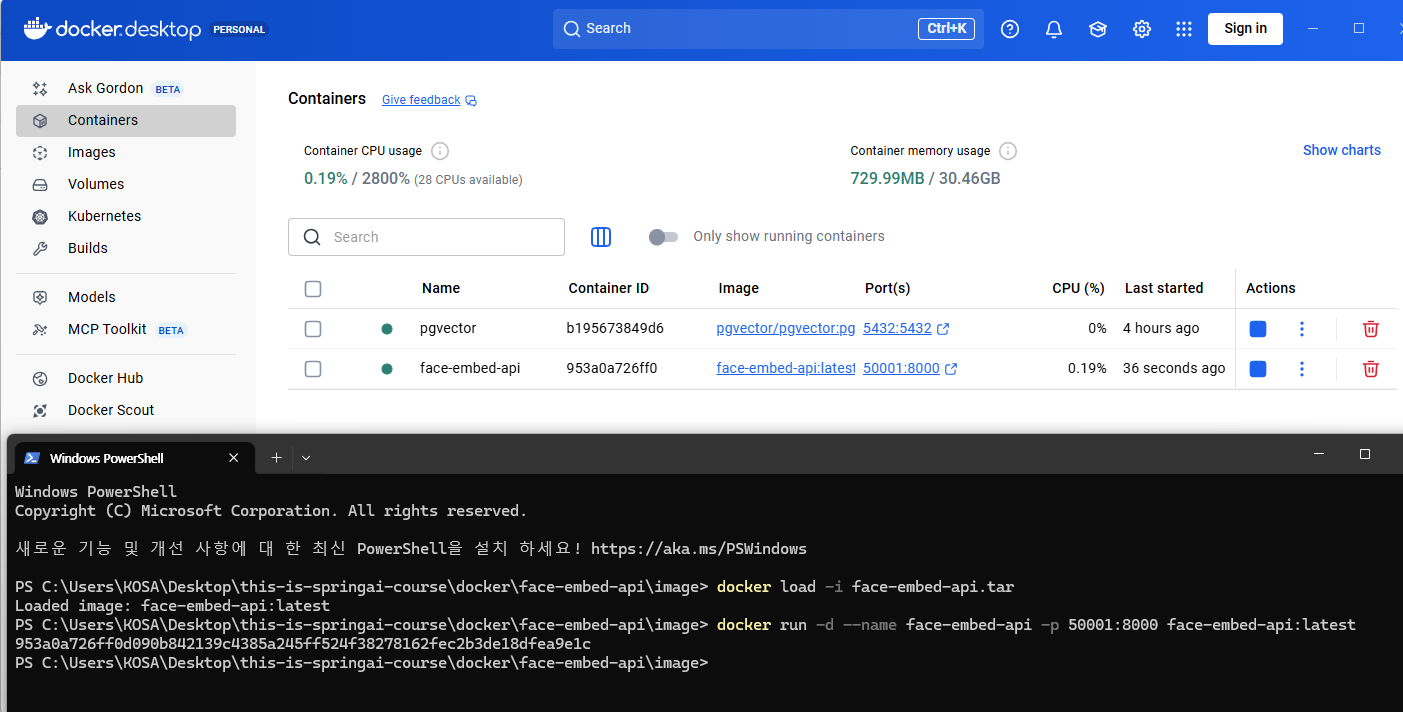1403x712 pixels.
Task: Delete the face-embed-api container
Action: [1371, 369]
